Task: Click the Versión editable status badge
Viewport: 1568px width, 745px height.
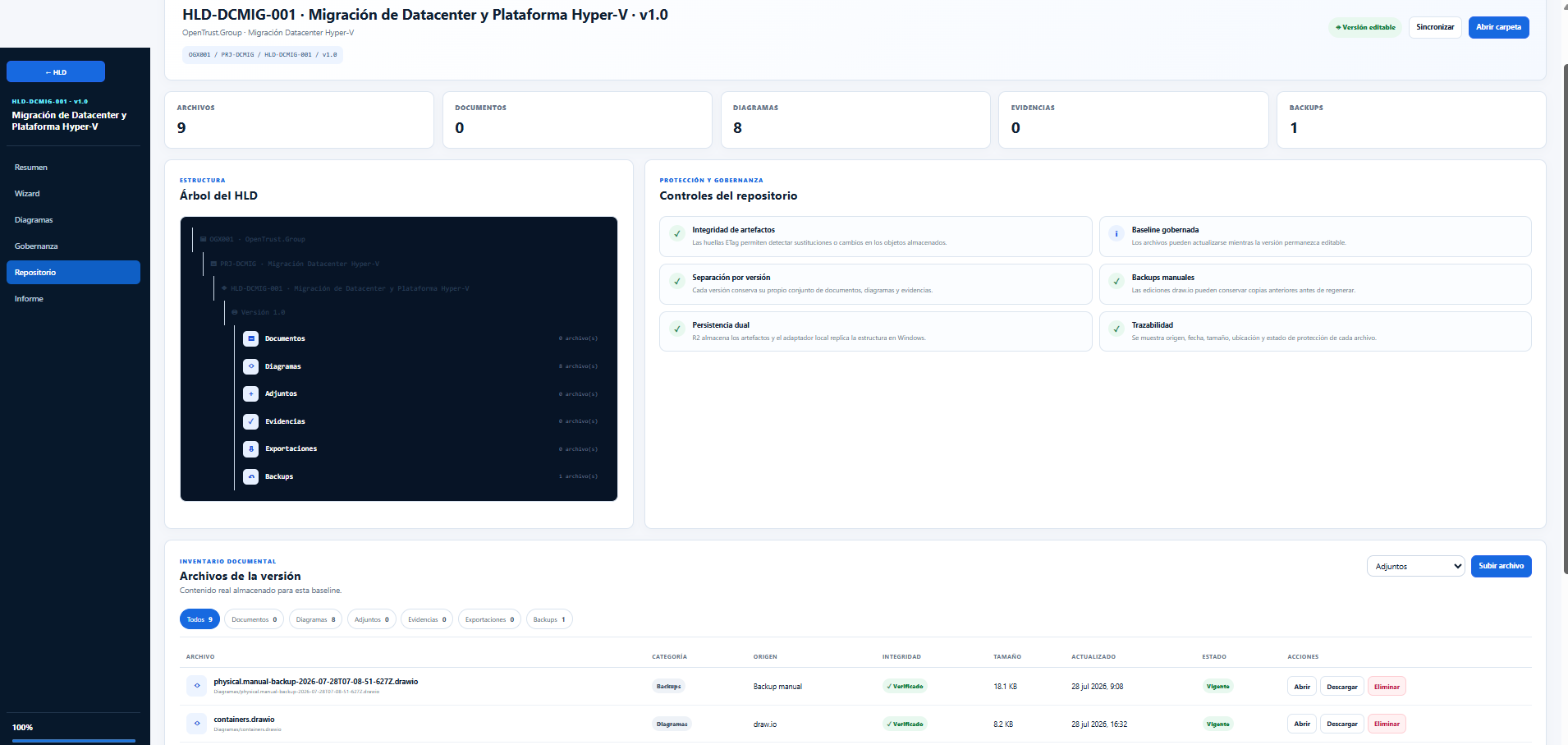Action: click(1365, 27)
